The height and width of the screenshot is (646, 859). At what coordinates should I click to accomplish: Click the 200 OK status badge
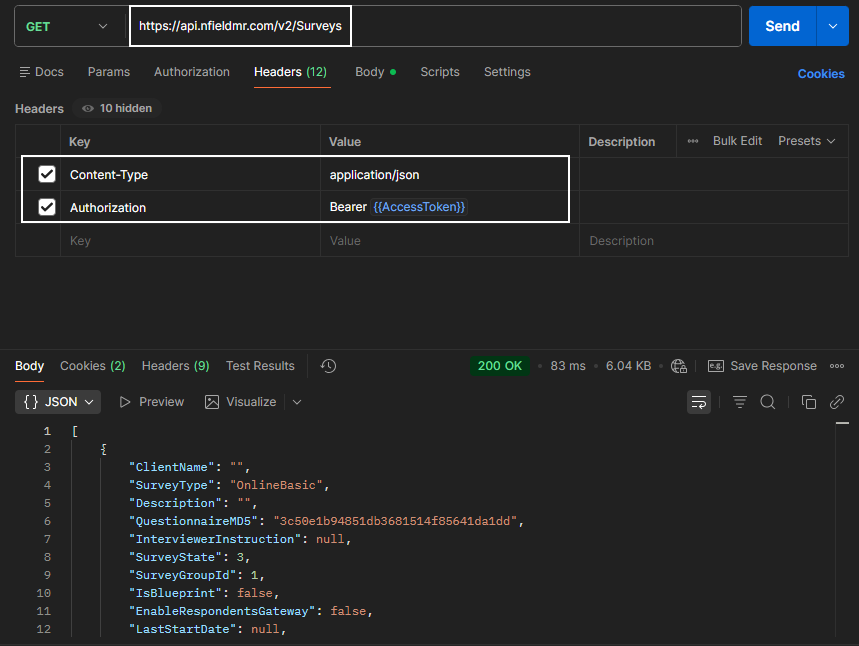(500, 366)
